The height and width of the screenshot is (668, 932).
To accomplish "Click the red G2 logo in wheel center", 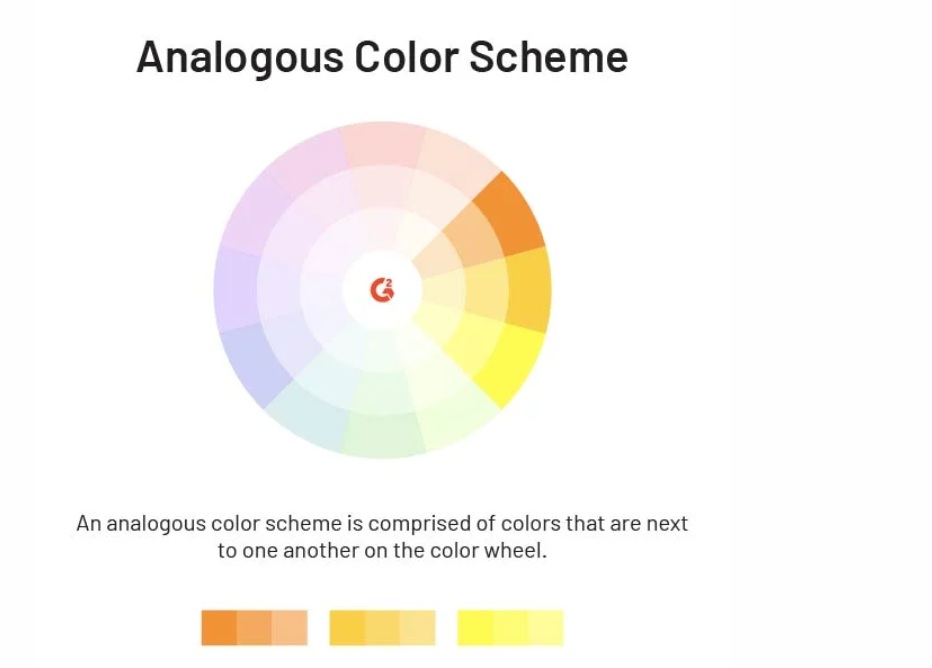I will (382, 289).
